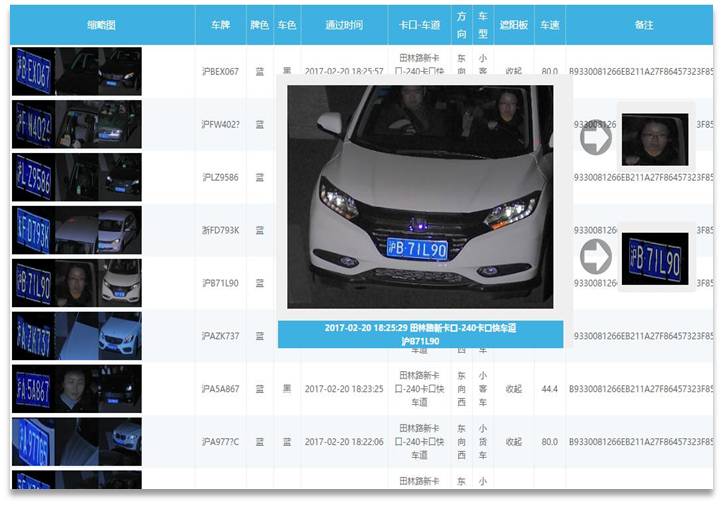Click 收起 in the 沪A5A867 row

pyautogui.click(x=514, y=389)
